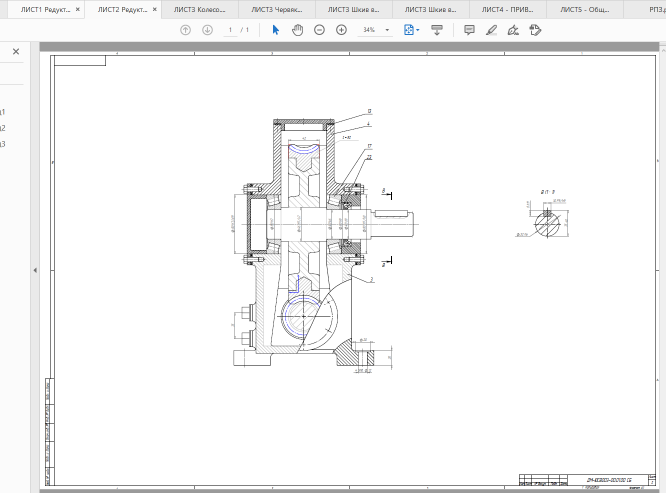Image resolution: width=666 pixels, height=493 pixels.
Task: Close the ЛИСТ2 Редукт... tab
Action: (154, 8)
